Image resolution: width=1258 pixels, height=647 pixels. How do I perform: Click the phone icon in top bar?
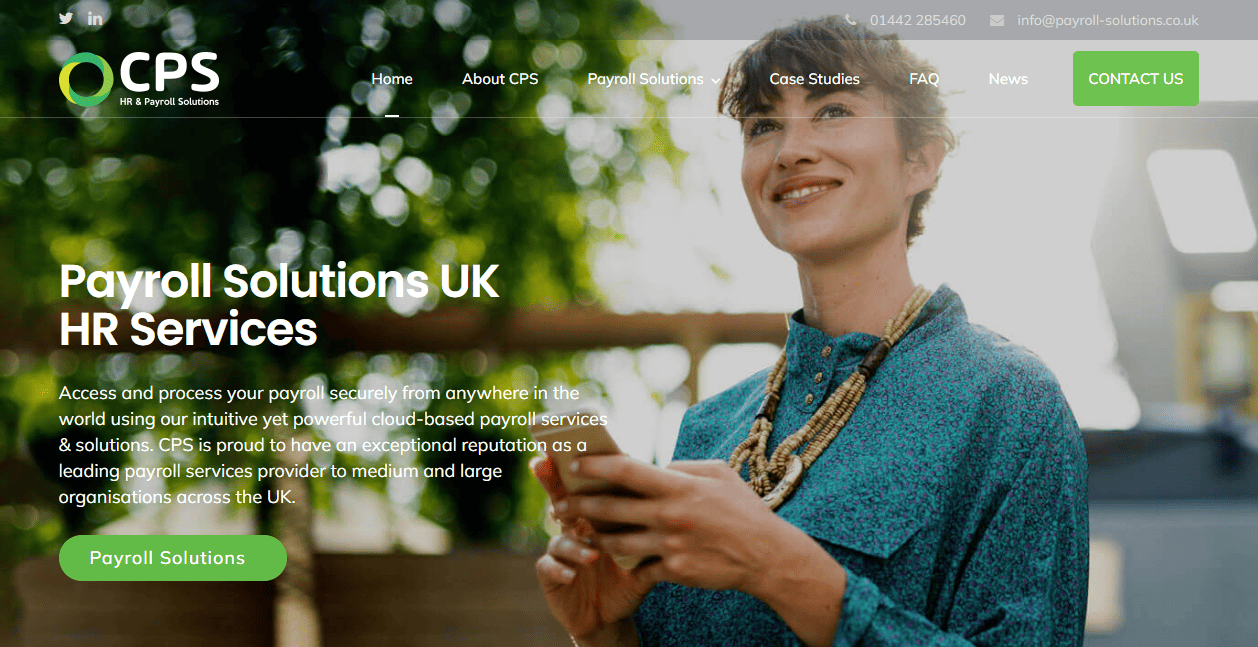click(851, 20)
